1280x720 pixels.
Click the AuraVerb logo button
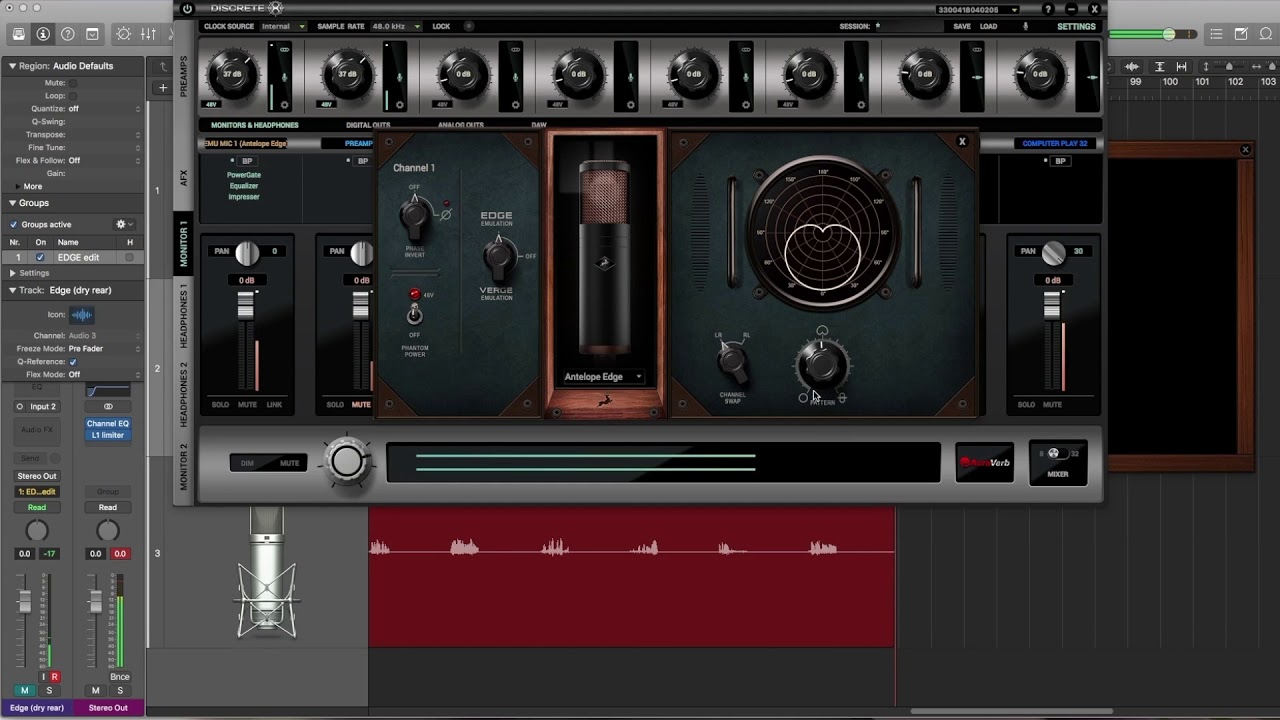click(x=985, y=462)
